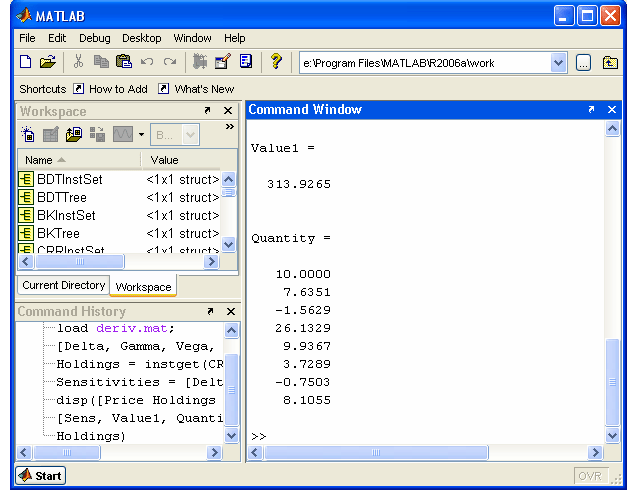The image size is (631, 493).
Task: Select the BDTTree variable row
Action: click(119, 198)
